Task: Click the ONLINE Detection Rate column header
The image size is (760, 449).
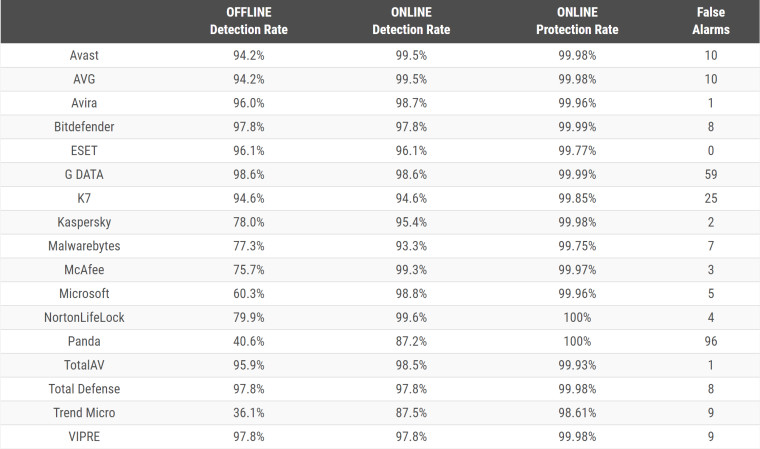Action: [x=412, y=21]
